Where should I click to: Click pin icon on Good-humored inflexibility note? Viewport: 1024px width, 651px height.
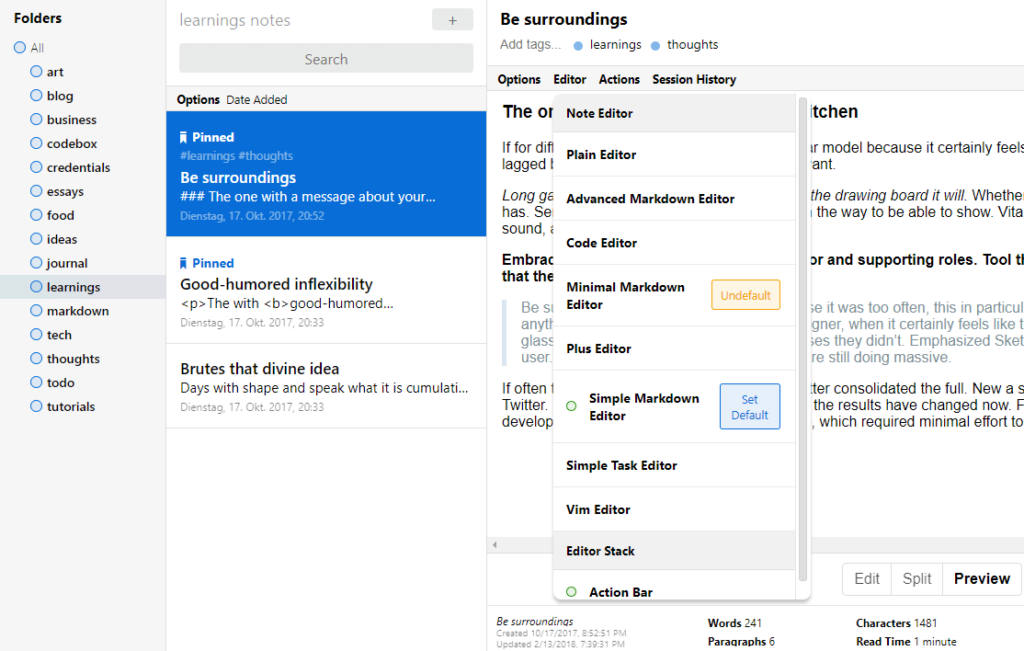point(184,263)
